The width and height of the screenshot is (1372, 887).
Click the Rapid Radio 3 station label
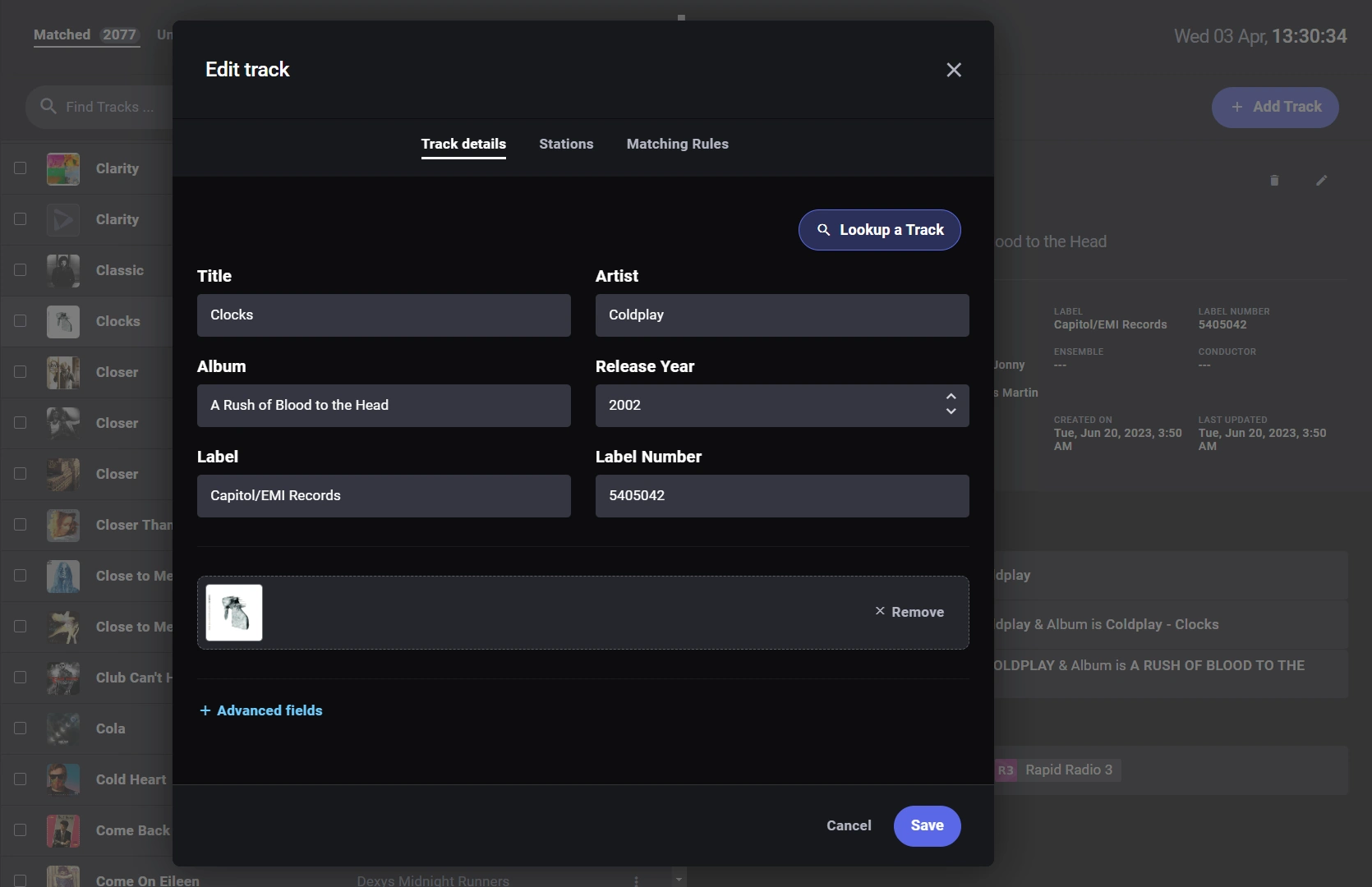[x=1069, y=770]
